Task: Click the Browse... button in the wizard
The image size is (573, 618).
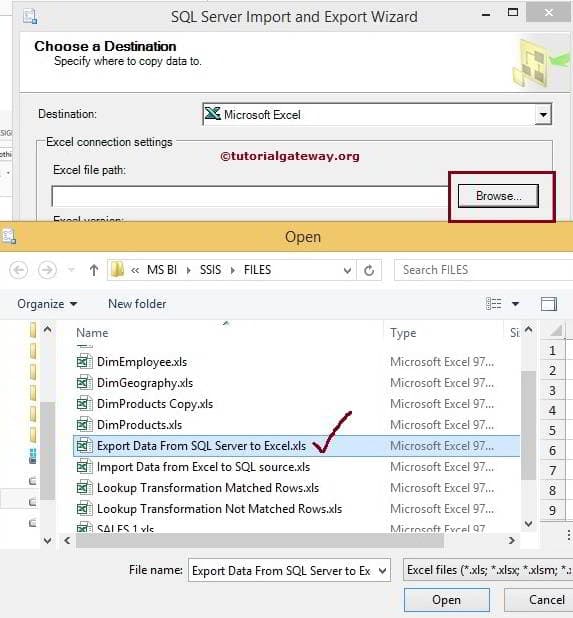Action: [x=498, y=196]
